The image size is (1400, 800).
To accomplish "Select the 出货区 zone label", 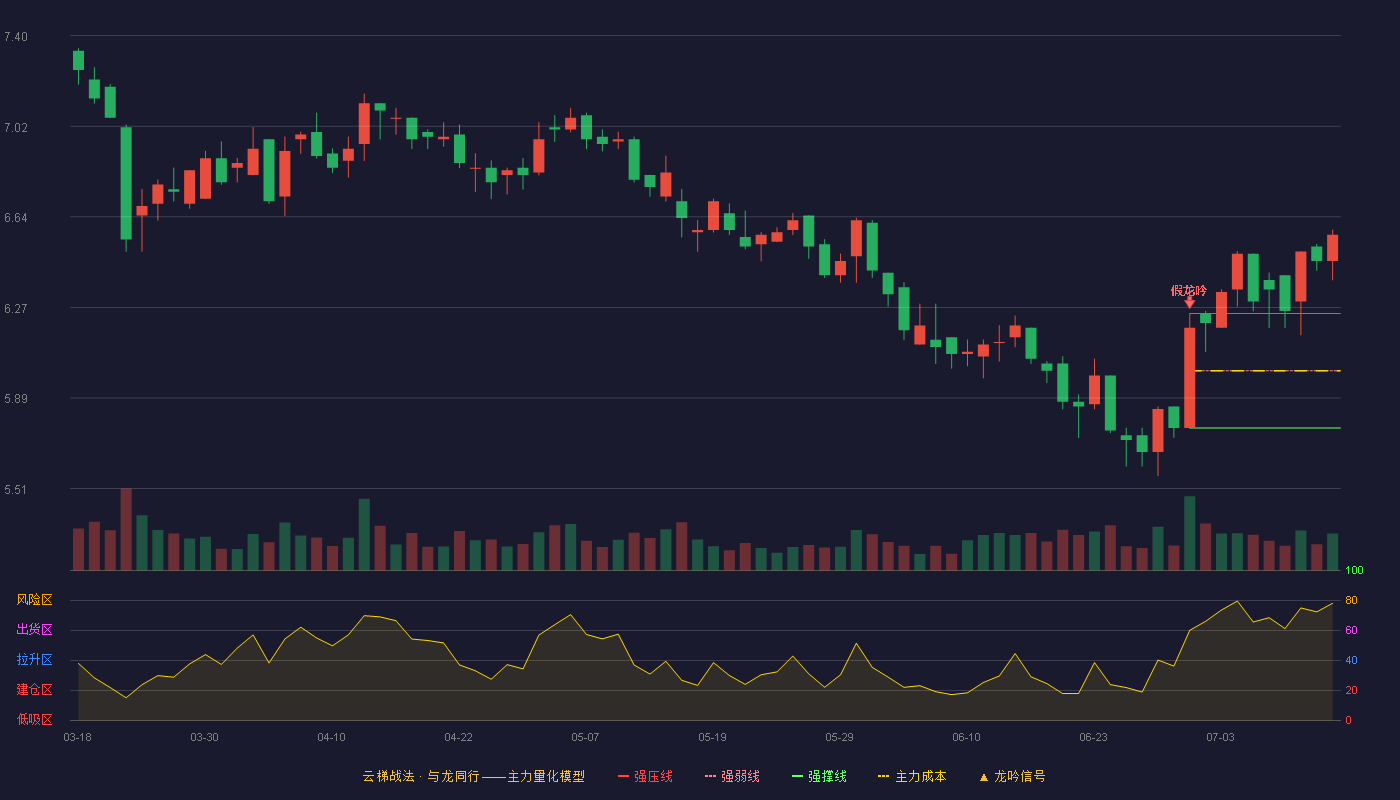I will [x=34, y=630].
